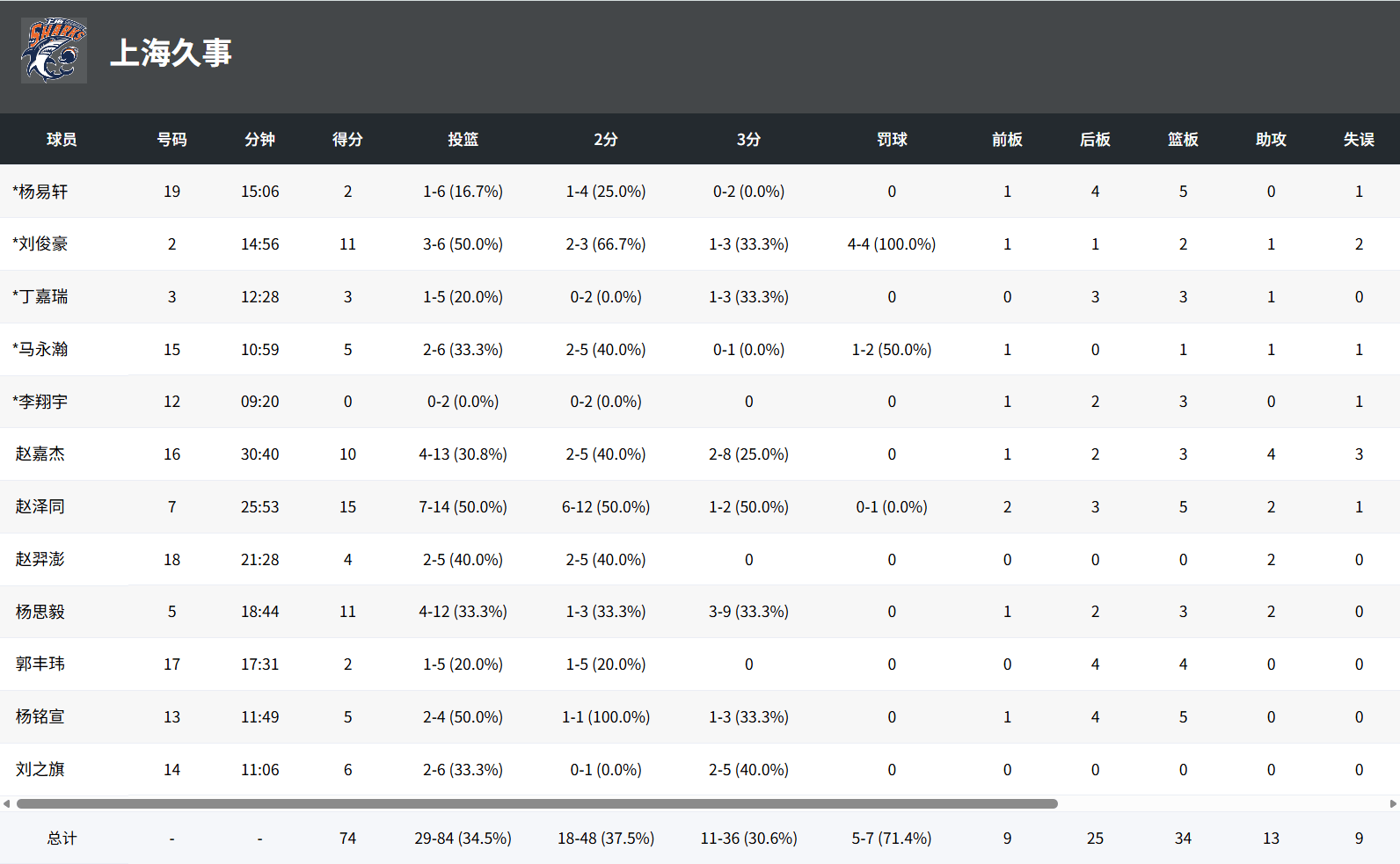
Task: Click 杨易轩's three-pointers 0-2 (0.0%)
Action: click(748, 192)
